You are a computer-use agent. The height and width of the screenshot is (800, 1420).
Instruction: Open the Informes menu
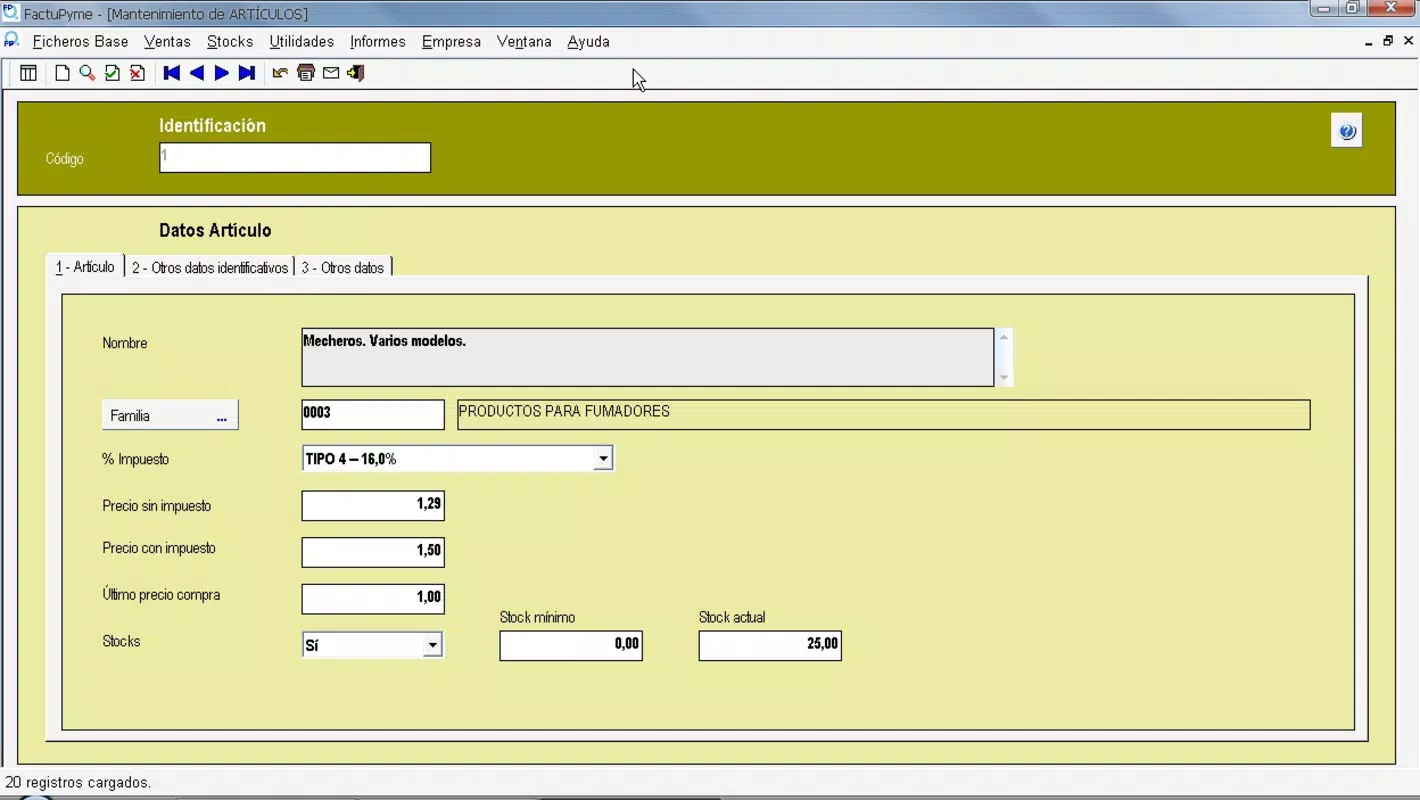377,42
